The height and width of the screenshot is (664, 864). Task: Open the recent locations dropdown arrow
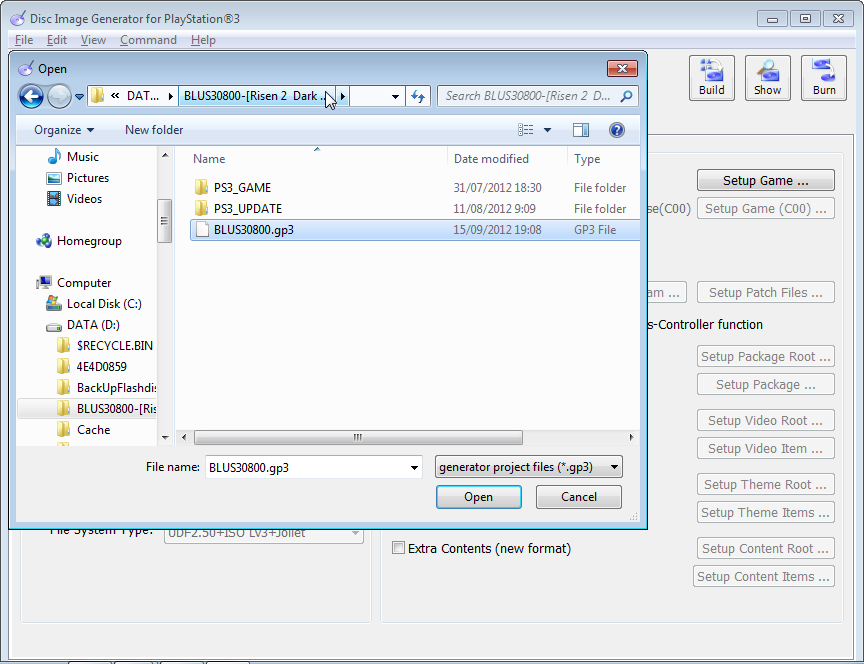coord(79,97)
